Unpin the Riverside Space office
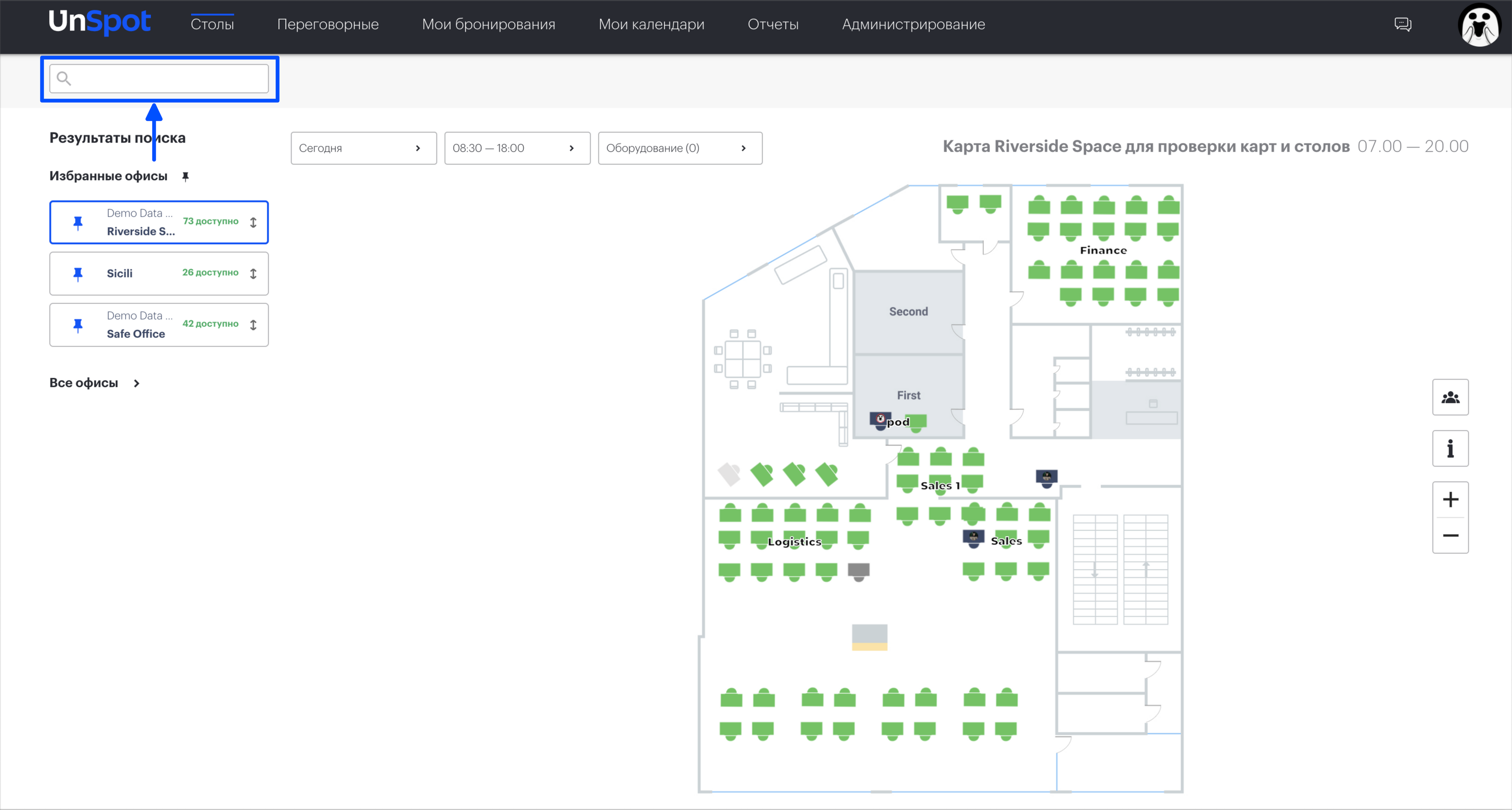 point(78,222)
